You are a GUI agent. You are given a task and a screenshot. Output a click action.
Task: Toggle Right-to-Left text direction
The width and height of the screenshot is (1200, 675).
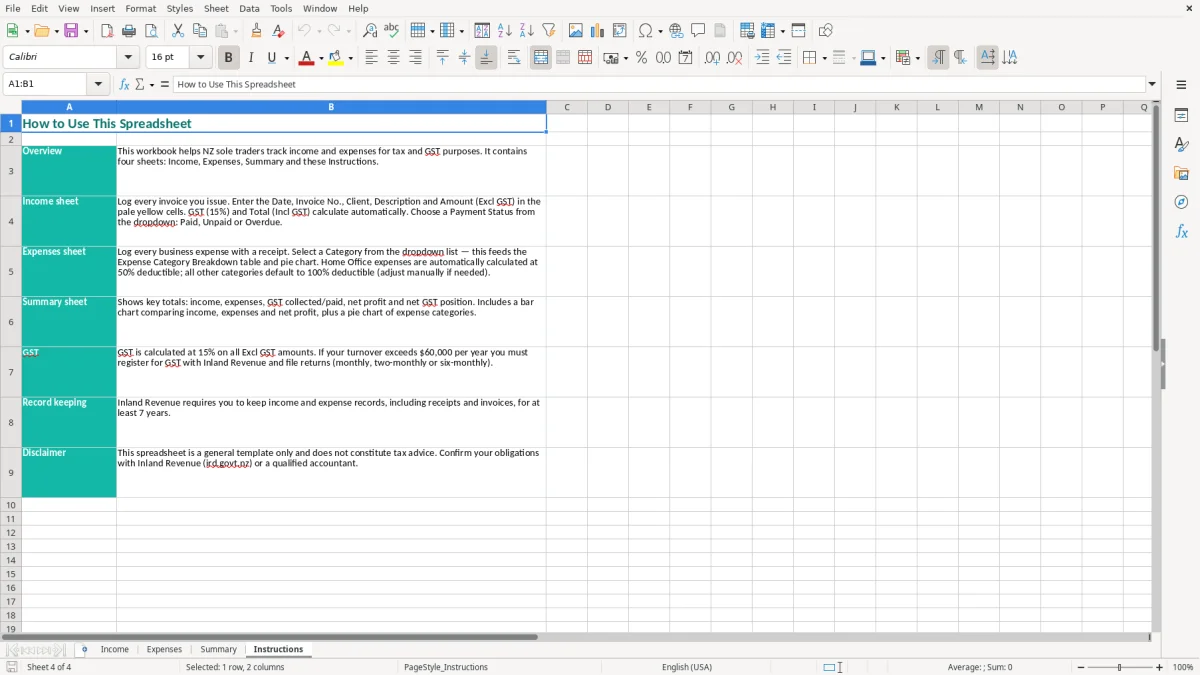960,58
